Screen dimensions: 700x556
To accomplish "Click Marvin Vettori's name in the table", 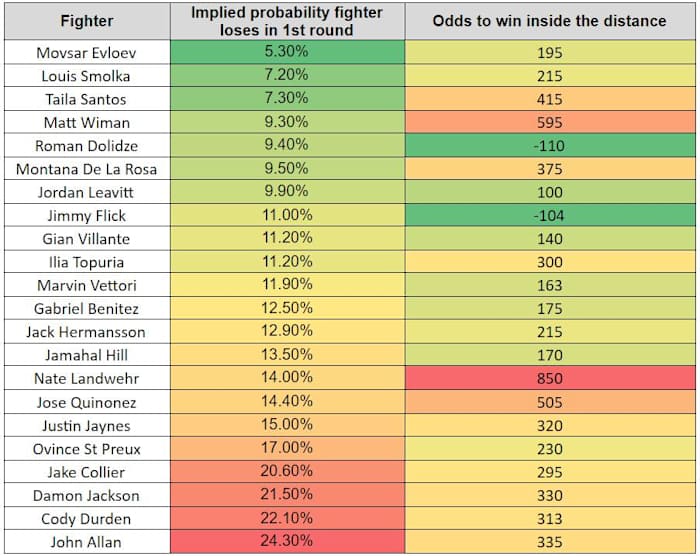I will [86, 285].
